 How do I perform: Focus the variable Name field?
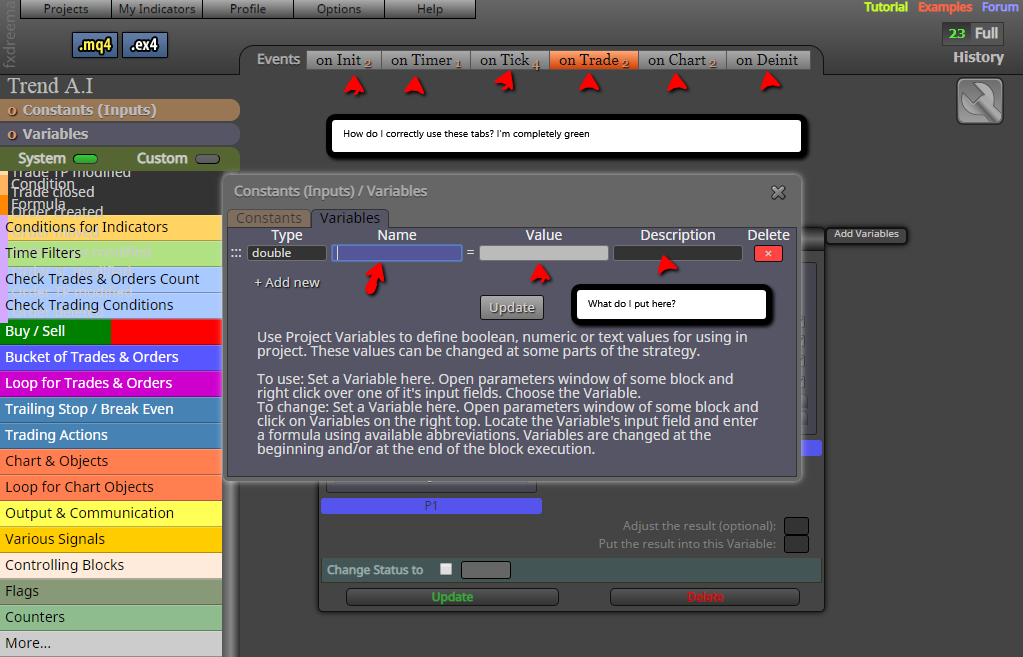pyautogui.click(x=397, y=253)
